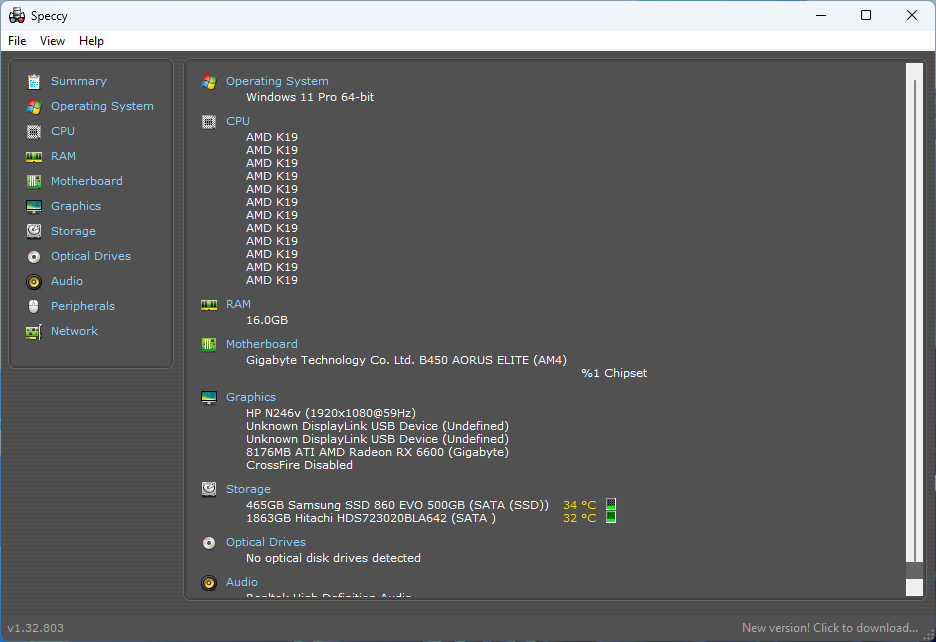Viewport: 936px width, 642px height.
Task: Click Motherboard heading link in summary
Action: coord(261,344)
